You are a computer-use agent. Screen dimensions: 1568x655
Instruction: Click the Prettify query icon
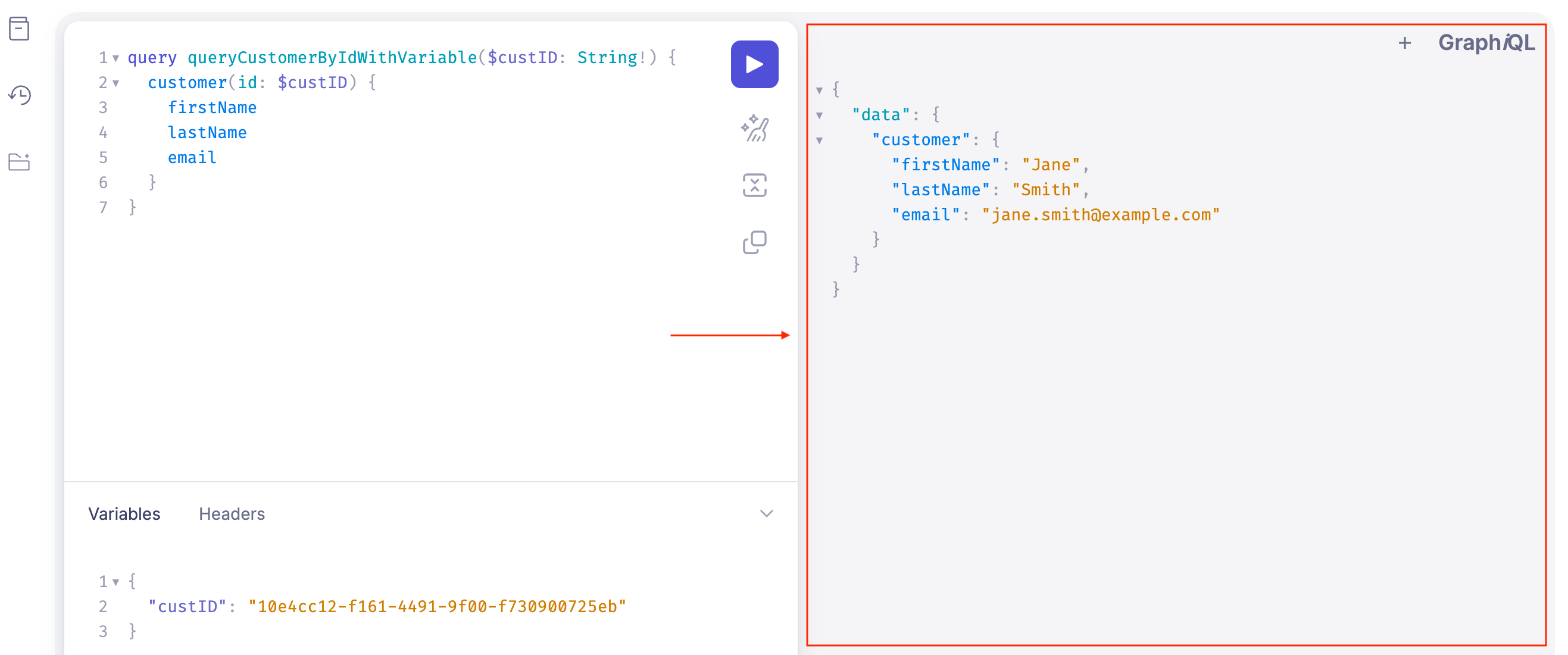click(x=754, y=129)
